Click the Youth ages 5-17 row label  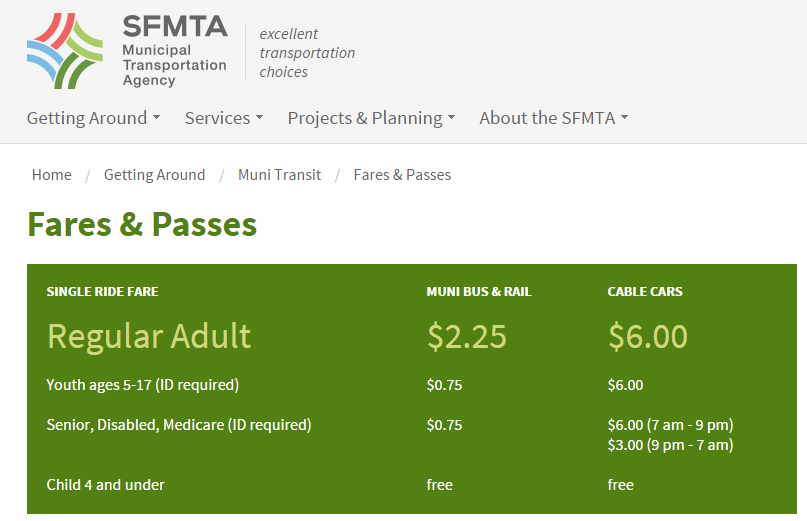143,385
